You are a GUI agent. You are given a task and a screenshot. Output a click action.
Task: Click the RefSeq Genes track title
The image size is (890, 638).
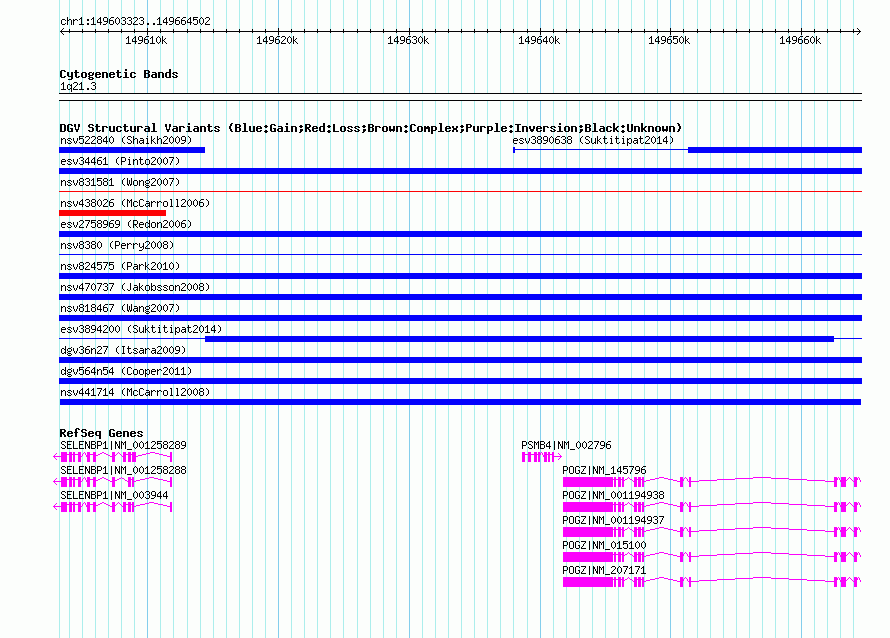click(x=101, y=433)
